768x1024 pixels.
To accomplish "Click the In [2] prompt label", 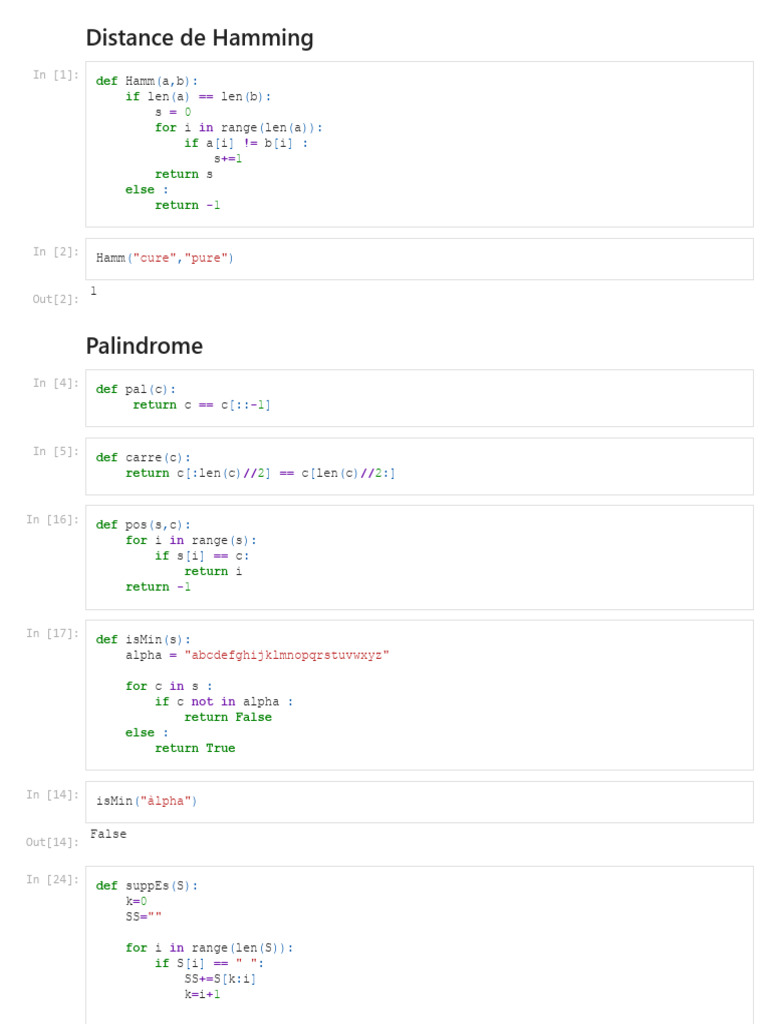I will [55, 252].
